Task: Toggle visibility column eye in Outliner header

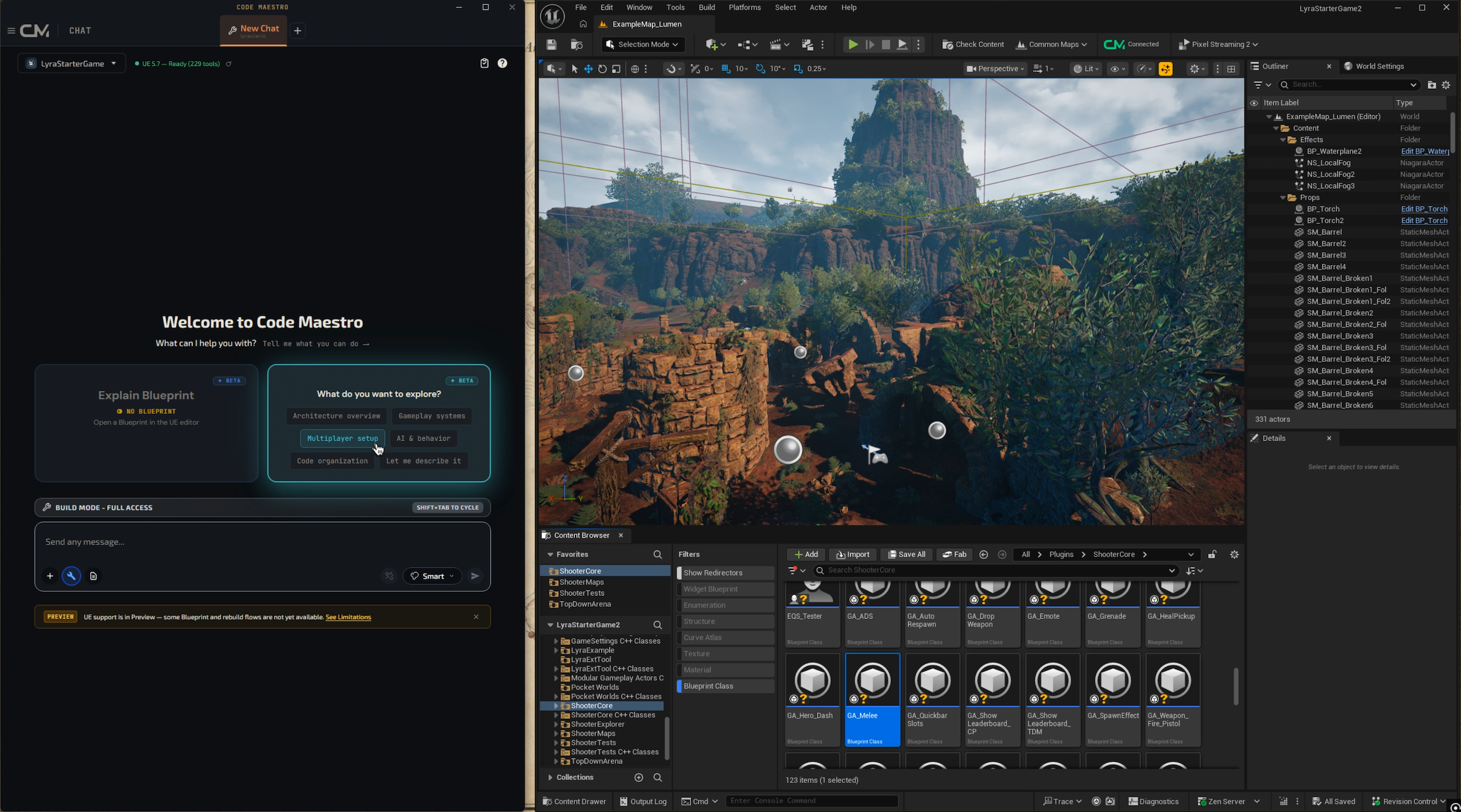Action: pos(1254,103)
